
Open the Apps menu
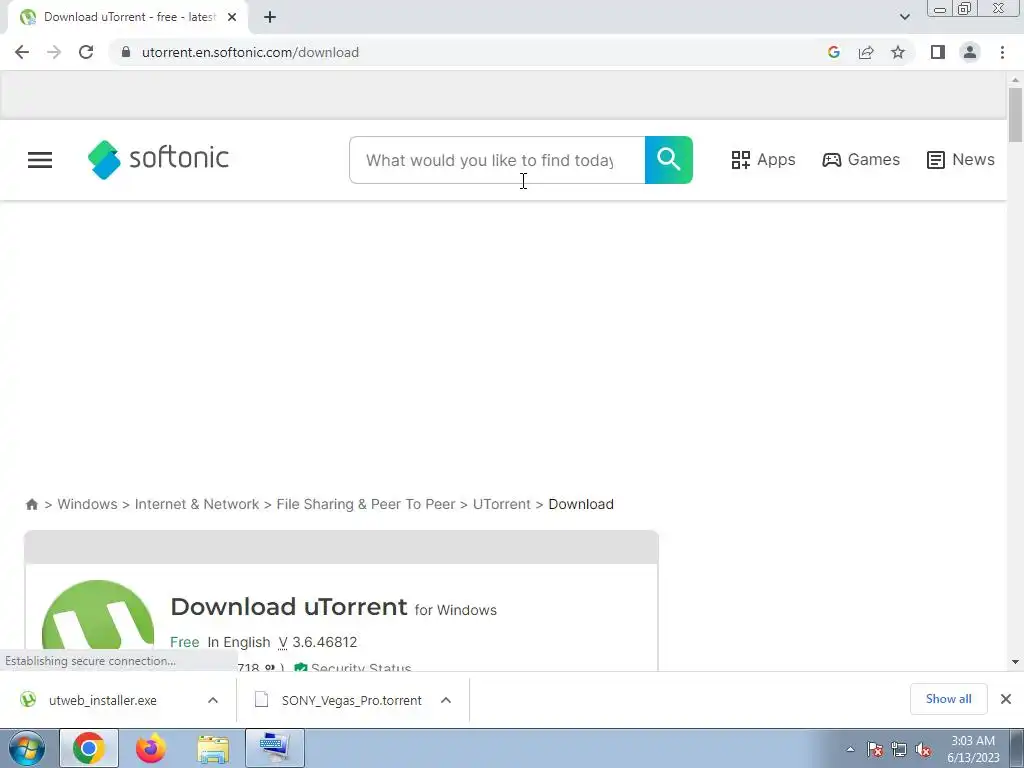(x=763, y=159)
